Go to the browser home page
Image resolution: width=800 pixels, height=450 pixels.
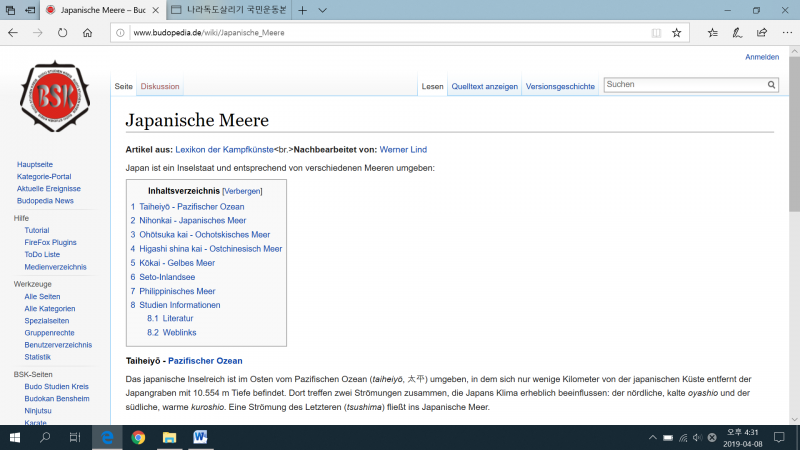(88, 32)
